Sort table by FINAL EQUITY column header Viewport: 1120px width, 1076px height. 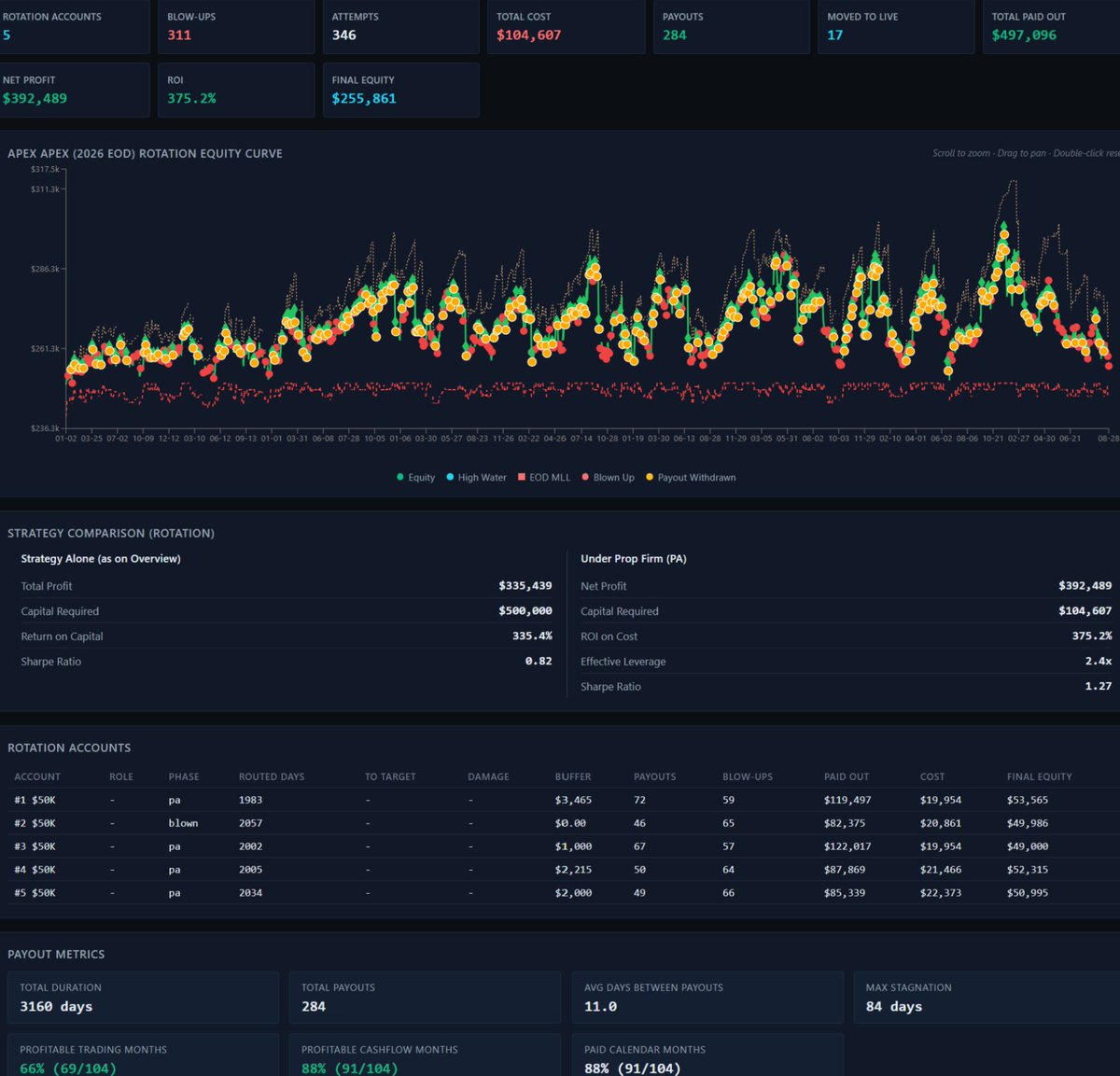coord(1040,776)
